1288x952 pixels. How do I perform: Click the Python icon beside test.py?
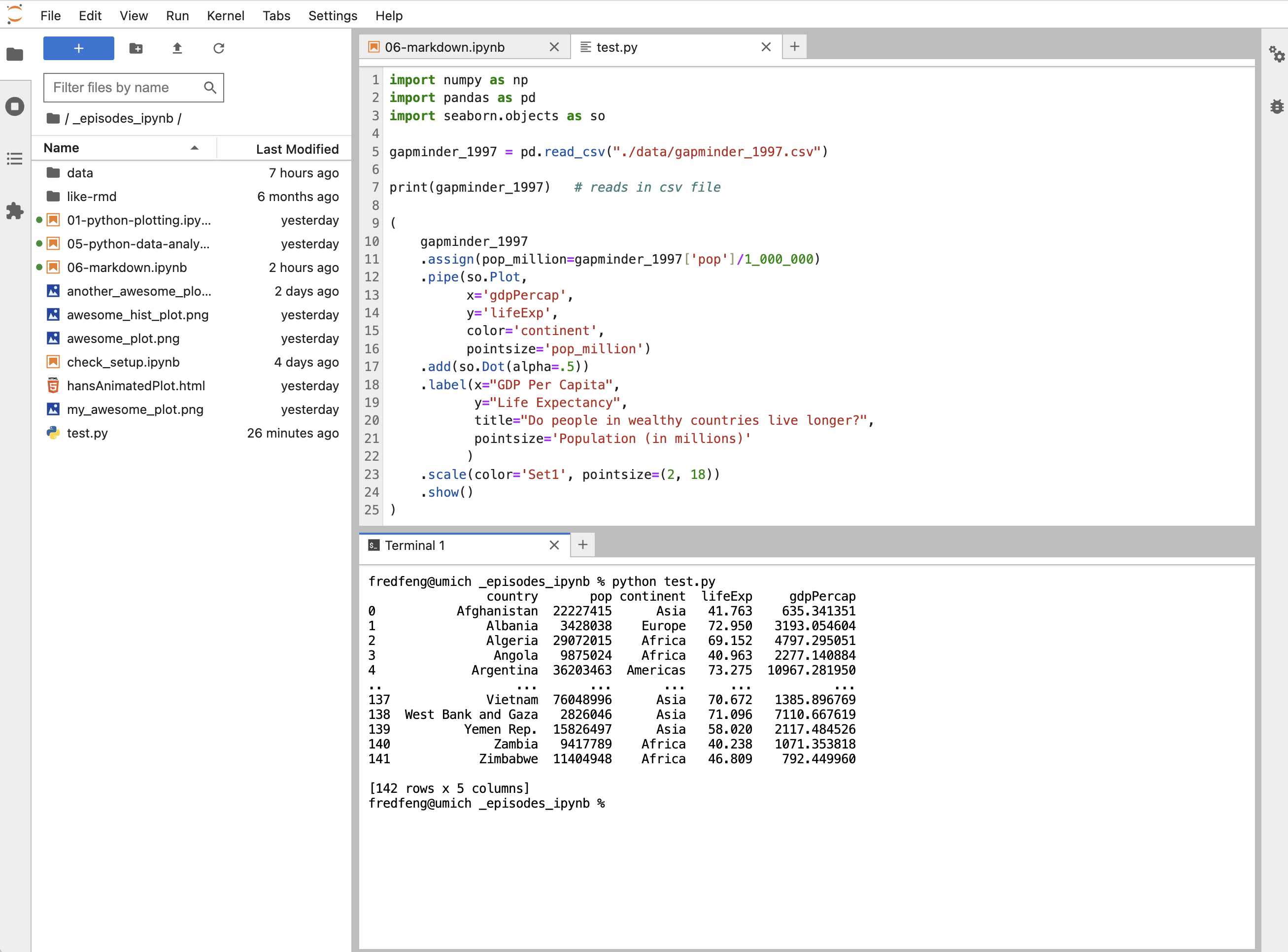tap(53, 433)
